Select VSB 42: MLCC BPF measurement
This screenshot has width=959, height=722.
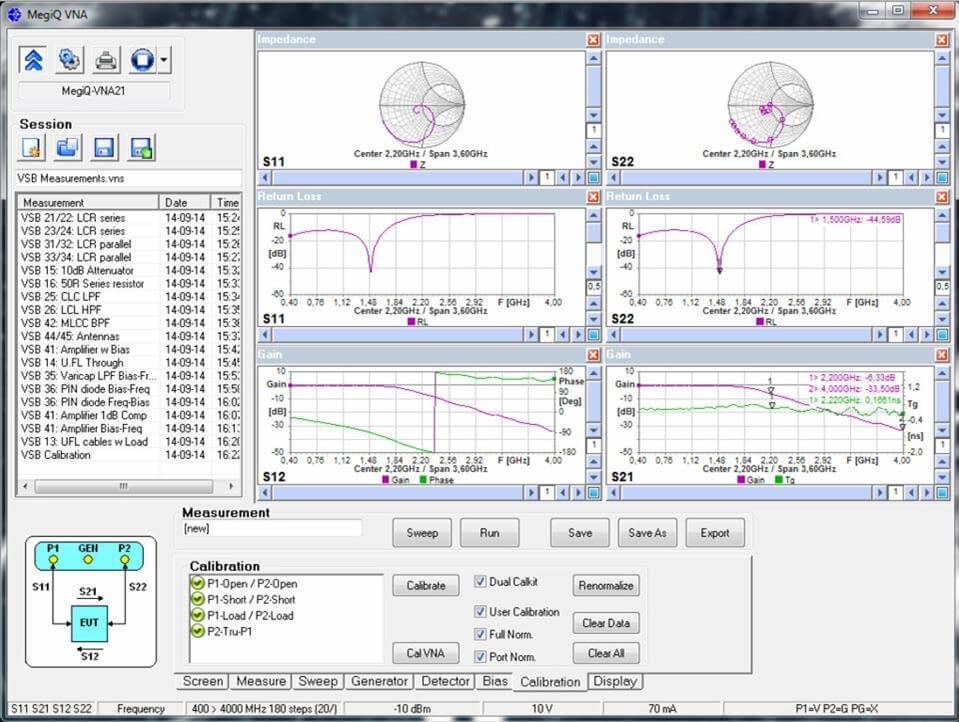click(x=65, y=323)
